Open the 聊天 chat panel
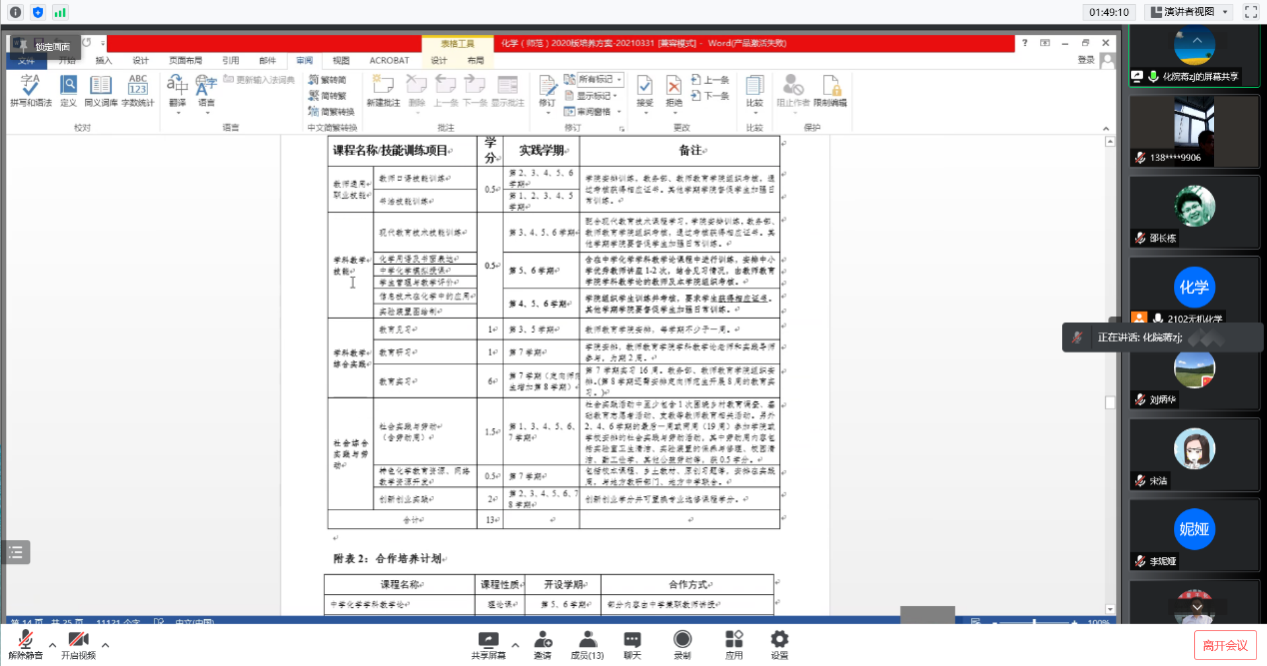The height and width of the screenshot is (666, 1267). tap(632, 644)
